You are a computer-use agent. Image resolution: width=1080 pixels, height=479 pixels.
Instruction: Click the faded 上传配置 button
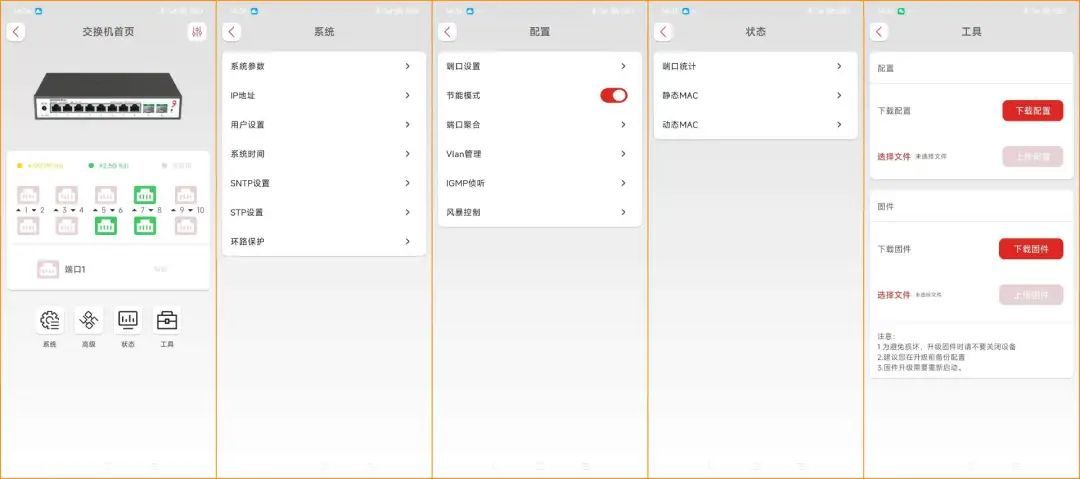coord(1032,156)
